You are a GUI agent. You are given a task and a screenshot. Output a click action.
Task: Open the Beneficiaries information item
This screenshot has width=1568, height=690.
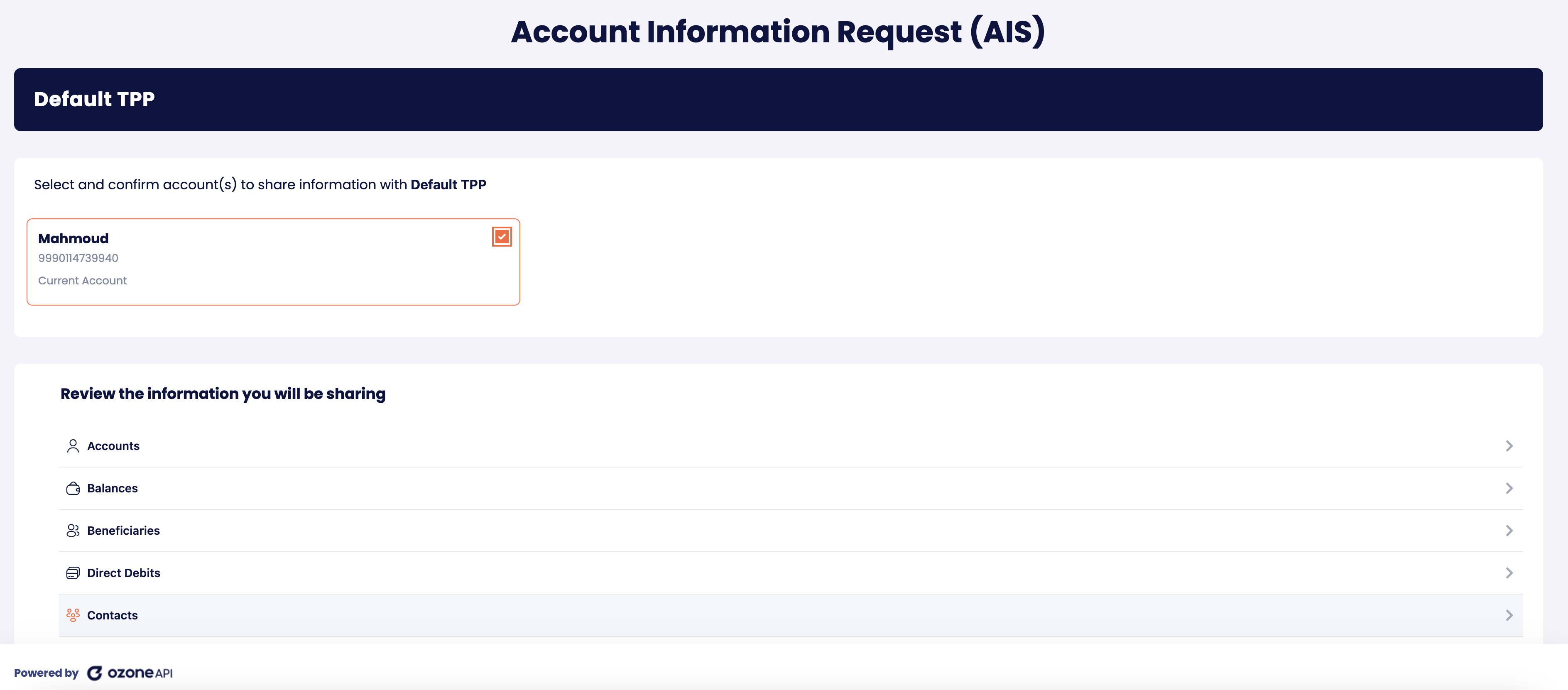[x=124, y=531]
